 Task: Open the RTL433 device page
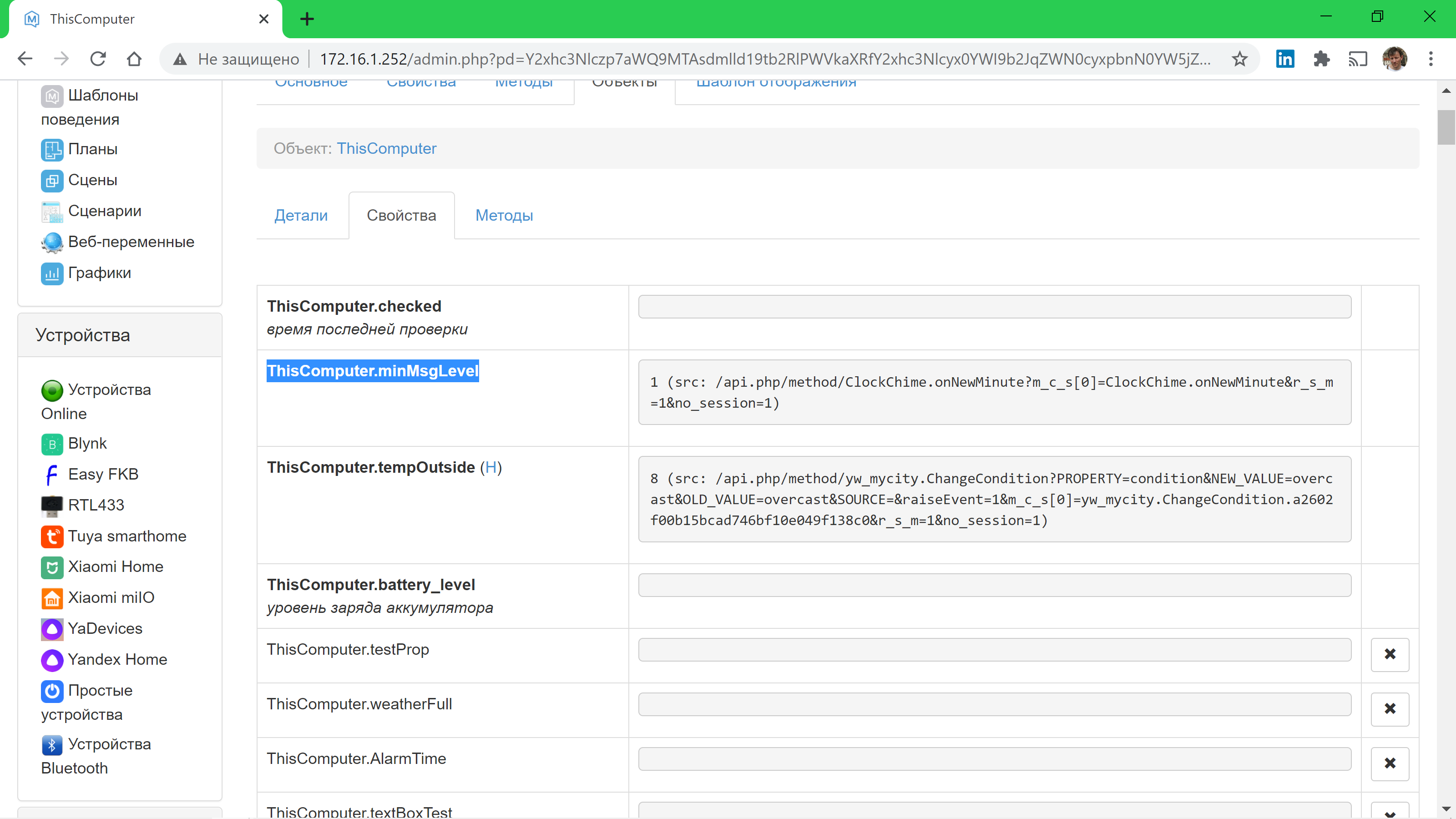click(96, 505)
